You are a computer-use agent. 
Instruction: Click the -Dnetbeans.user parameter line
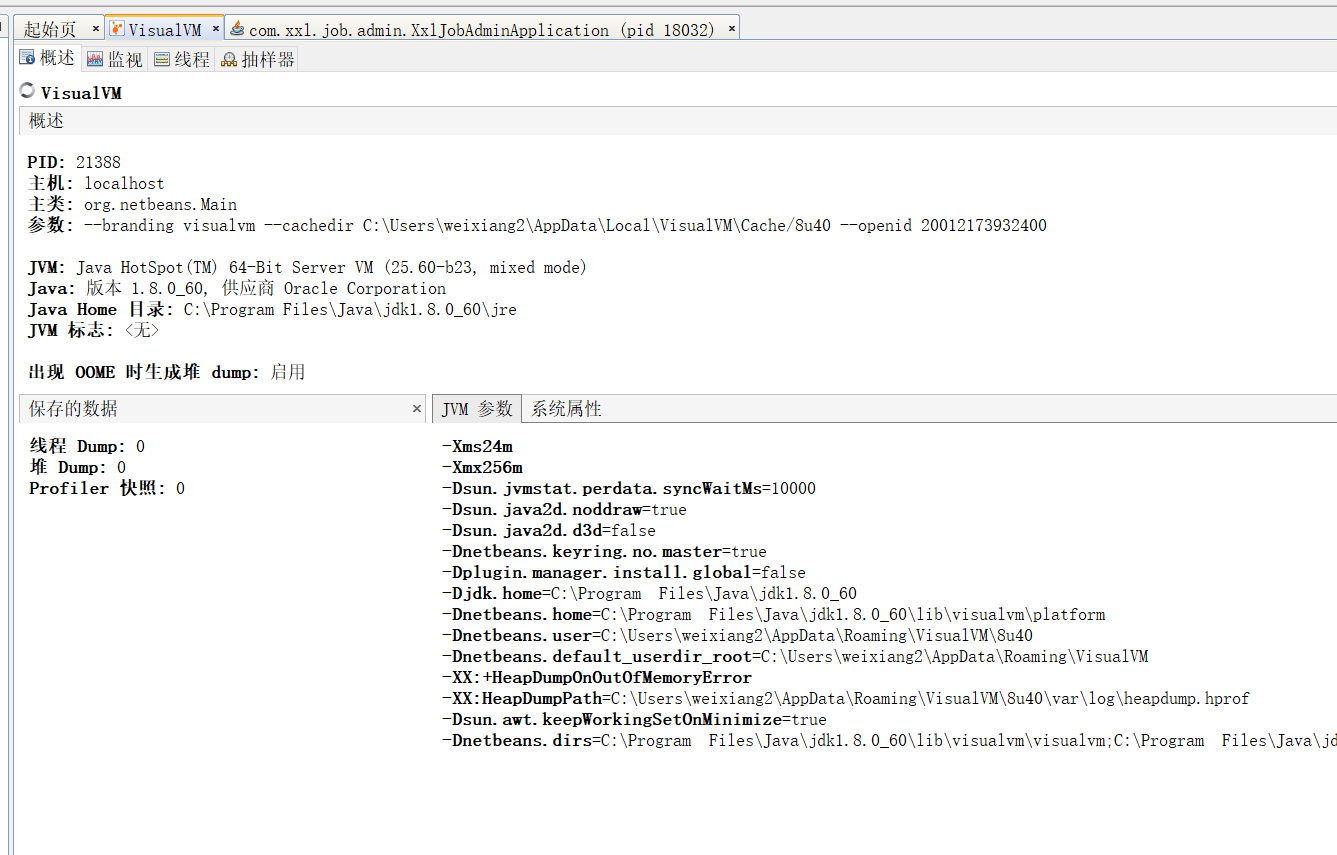tap(737, 635)
